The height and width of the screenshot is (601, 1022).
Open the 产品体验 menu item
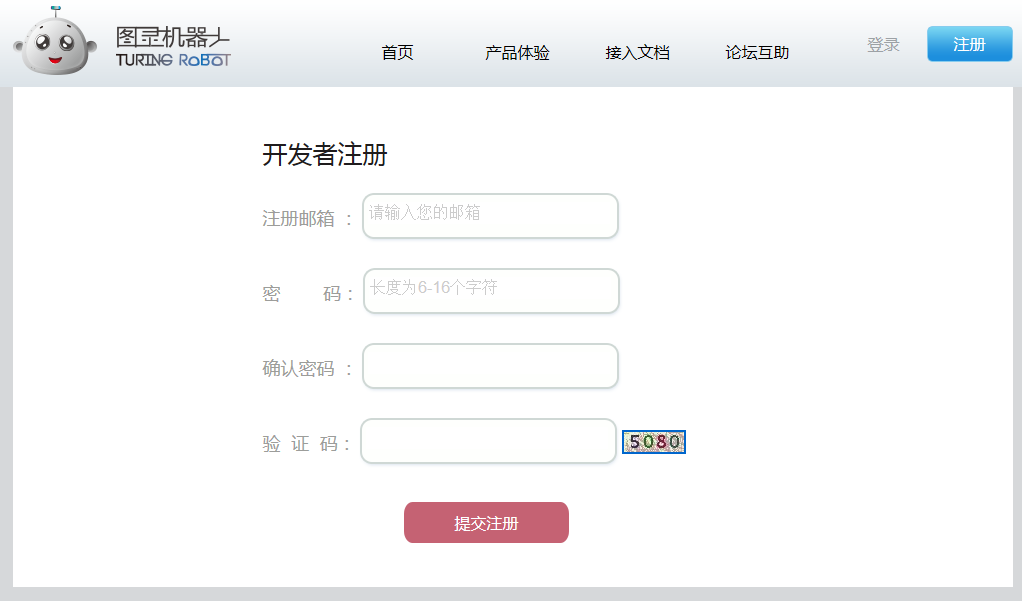tap(517, 53)
